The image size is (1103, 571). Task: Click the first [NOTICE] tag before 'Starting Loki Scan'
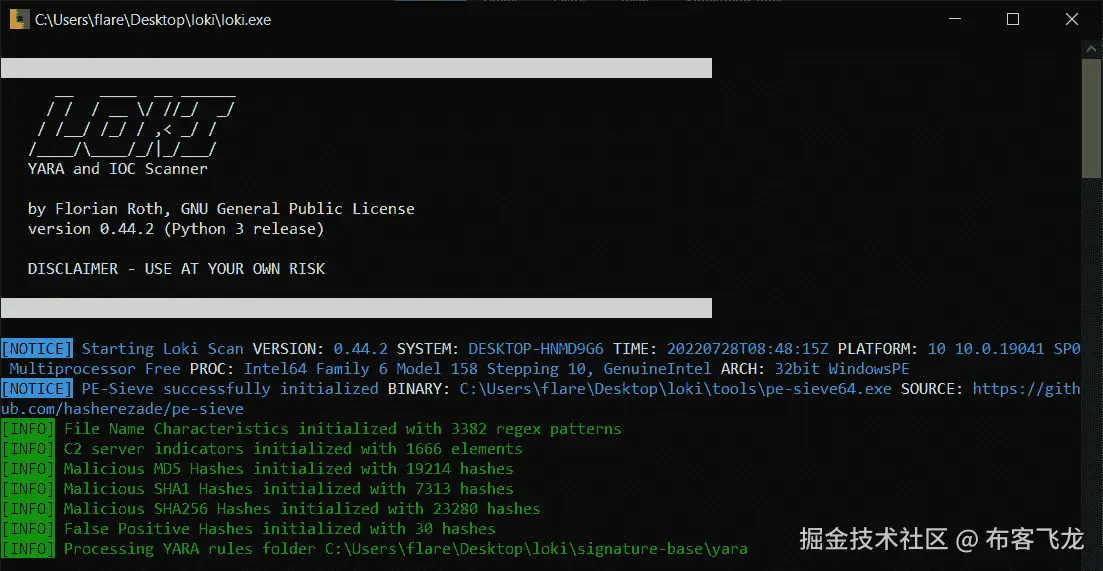(x=37, y=348)
